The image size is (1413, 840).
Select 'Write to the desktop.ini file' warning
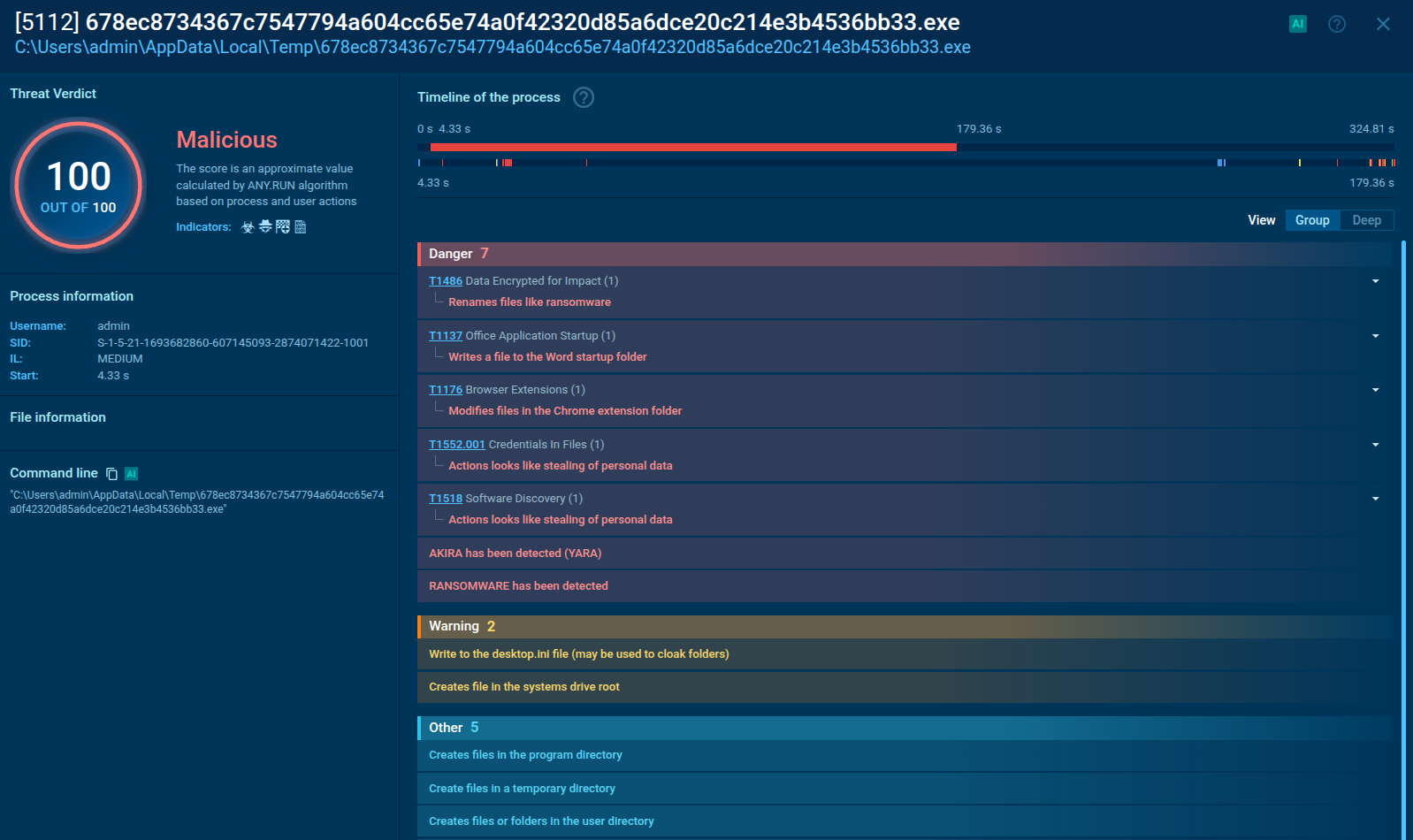(x=905, y=654)
